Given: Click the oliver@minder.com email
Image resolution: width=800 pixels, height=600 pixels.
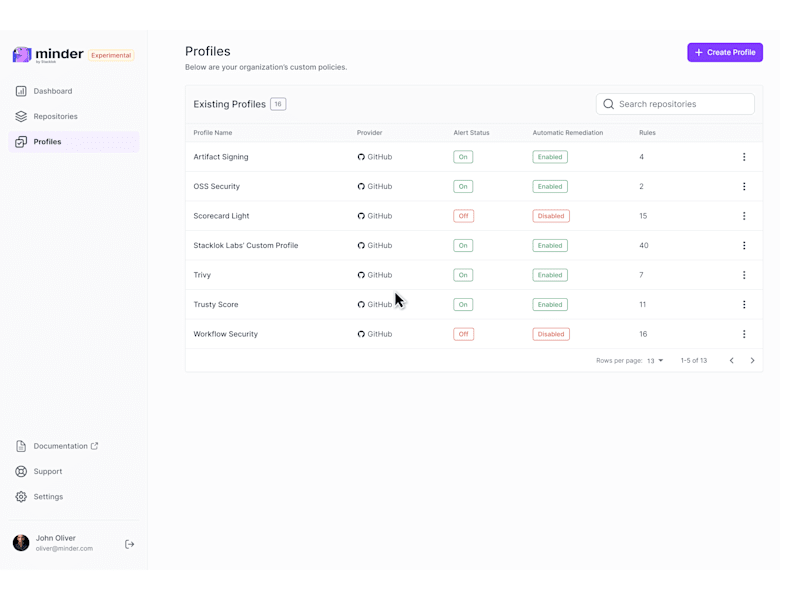Looking at the screenshot, I should [64, 549].
